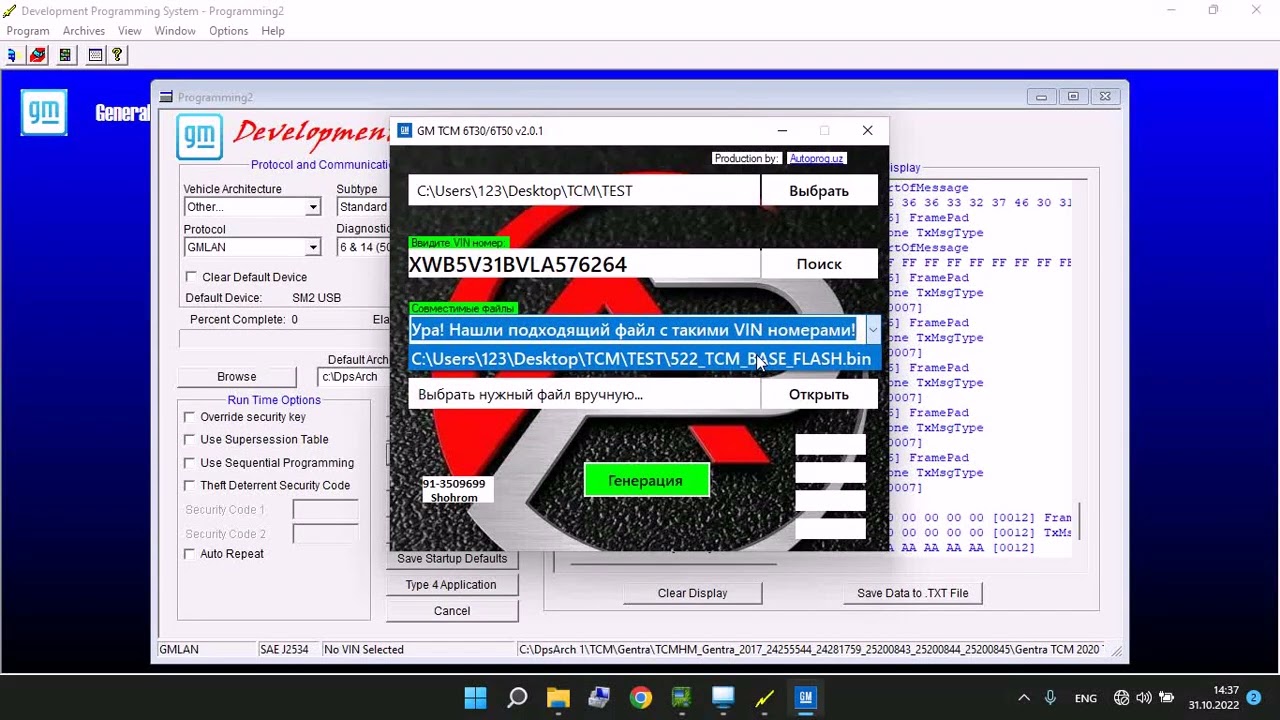Click the Default Archive path field
The height and width of the screenshot is (720, 1280).
pos(354,377)
